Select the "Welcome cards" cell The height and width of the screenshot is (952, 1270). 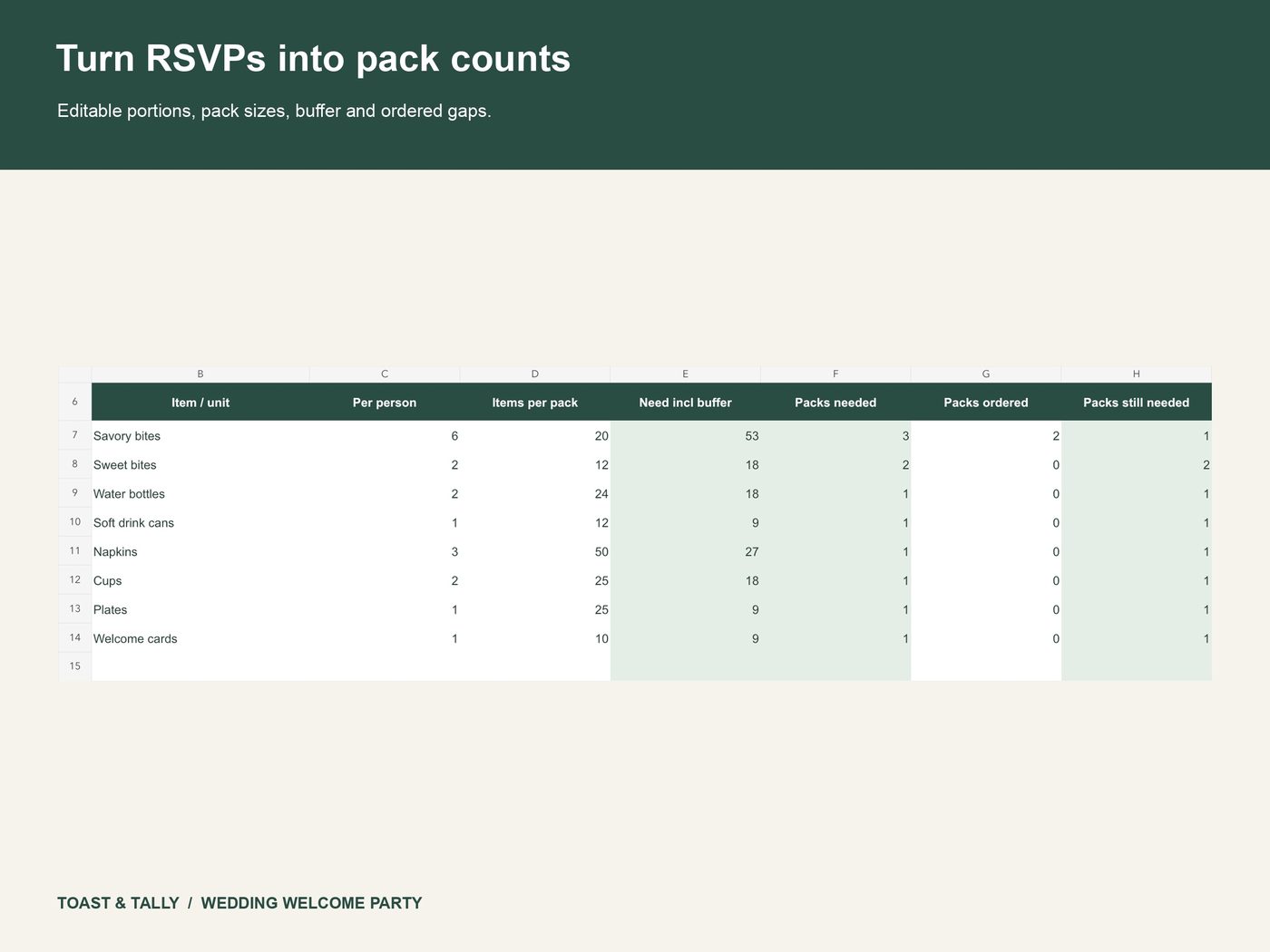[x=200, y=639]
